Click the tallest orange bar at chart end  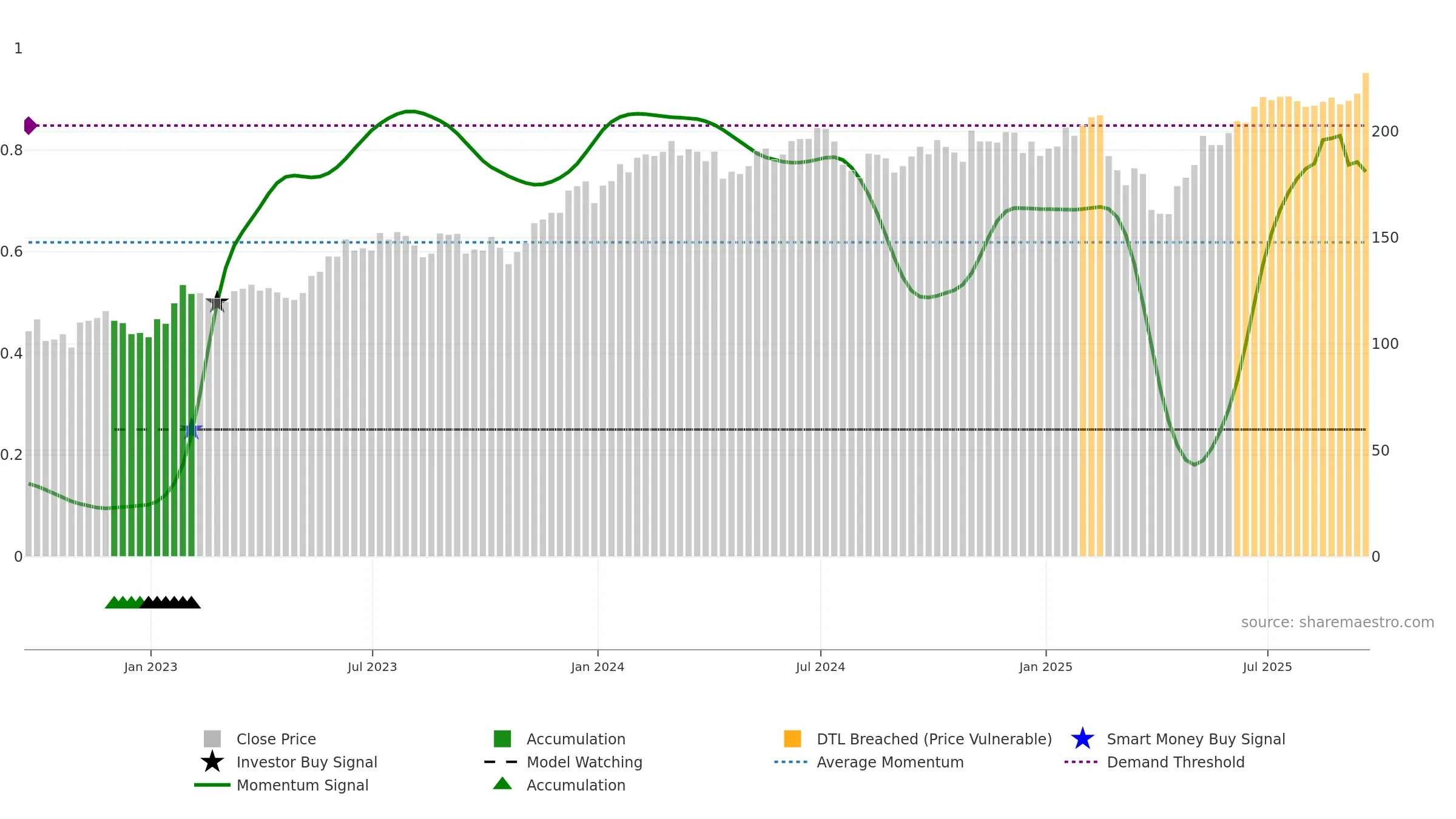1366,314
